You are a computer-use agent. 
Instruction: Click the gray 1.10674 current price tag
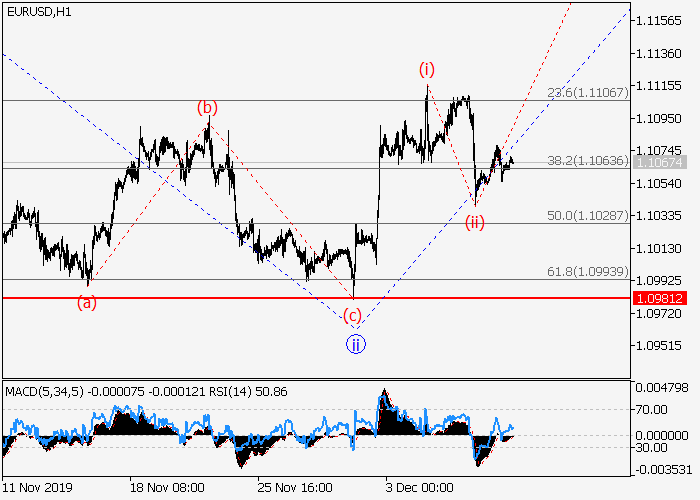[x=659, y=161]
